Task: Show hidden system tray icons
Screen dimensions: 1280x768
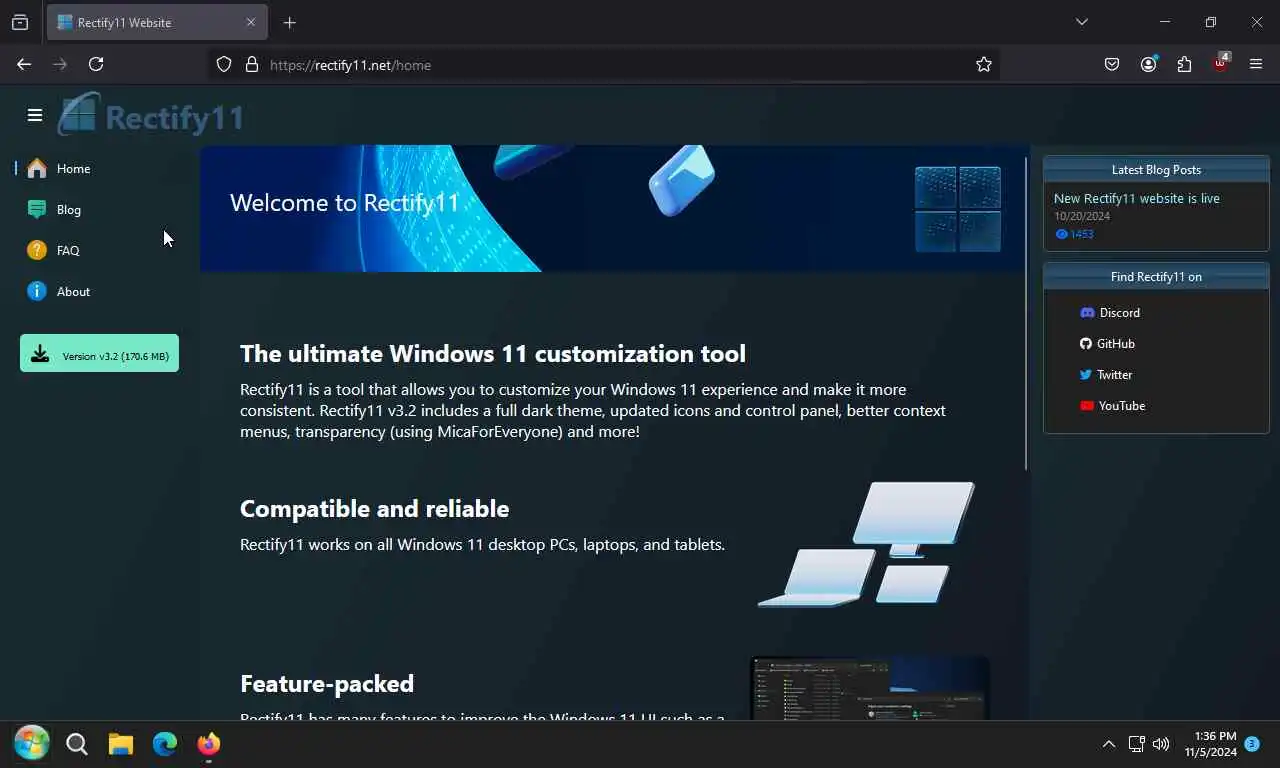Action: (1108, 744)
